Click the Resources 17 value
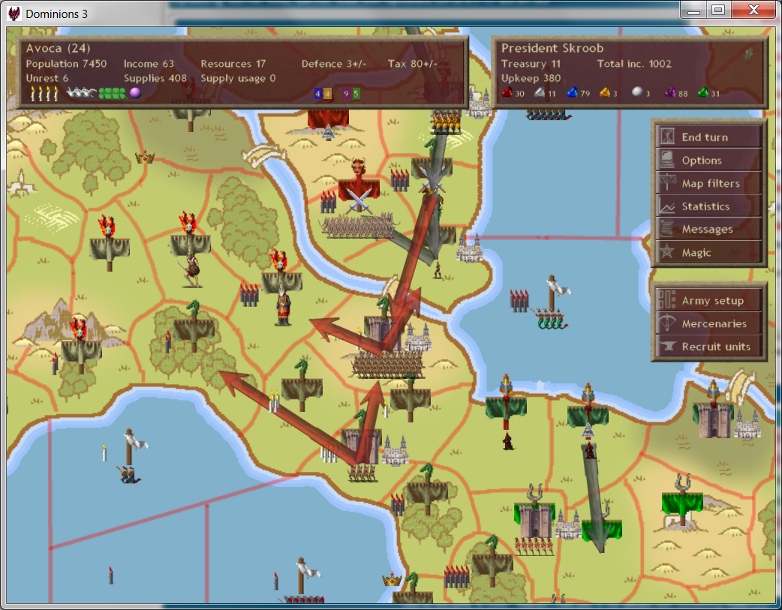This screenshot has height=610, width=782. [x=233, y=64]
